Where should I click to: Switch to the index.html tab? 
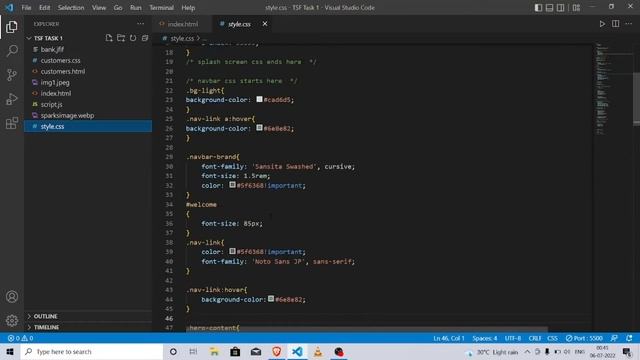point(183,24)
